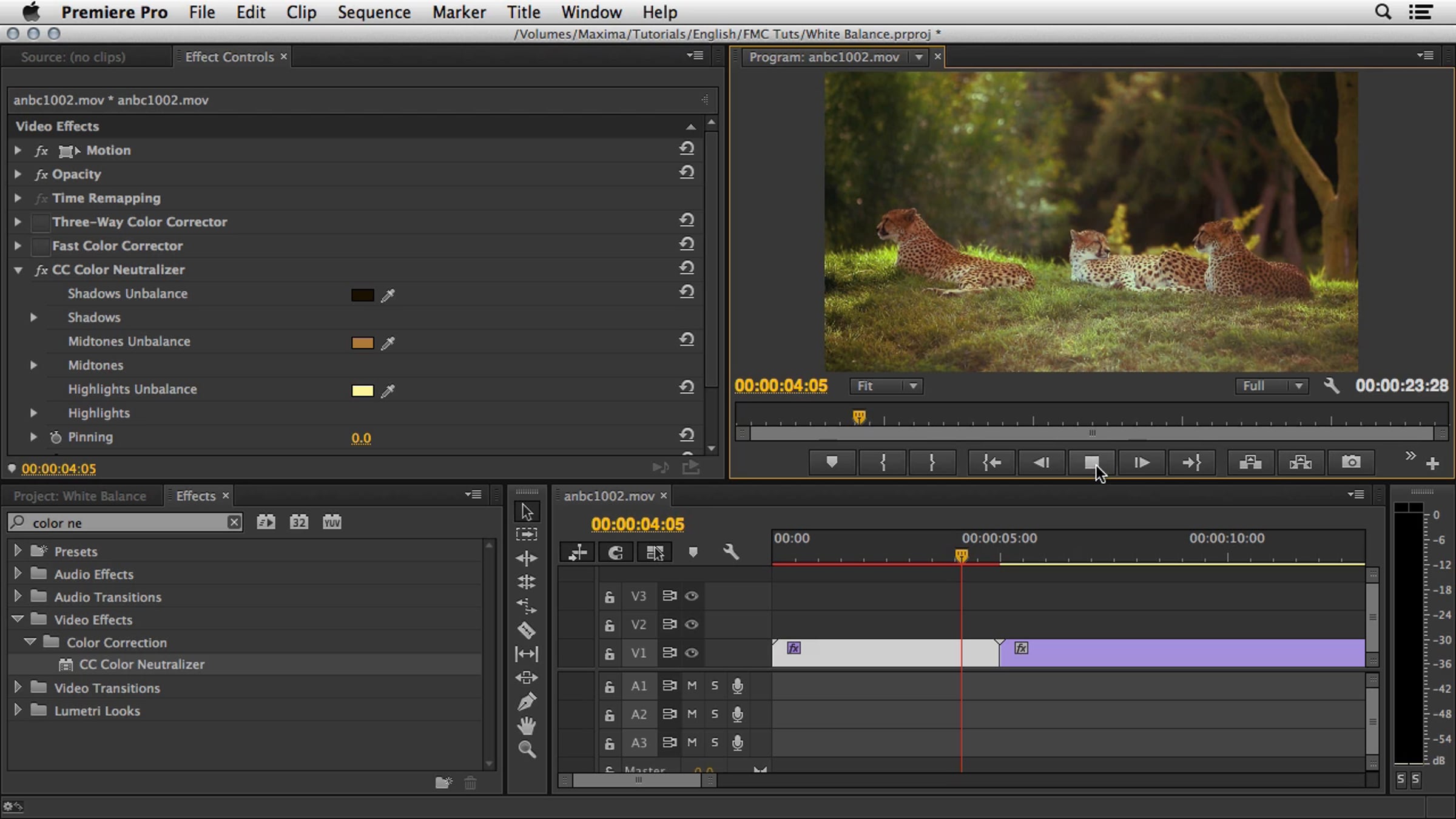Reset the Three-Way Color Corrector effect
This screenshot has width=1456, height=819.
click(x=686, y=220)
